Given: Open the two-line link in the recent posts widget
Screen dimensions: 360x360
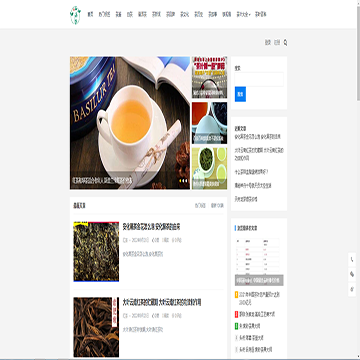Looking at the screenshot, I should (259, 154).
